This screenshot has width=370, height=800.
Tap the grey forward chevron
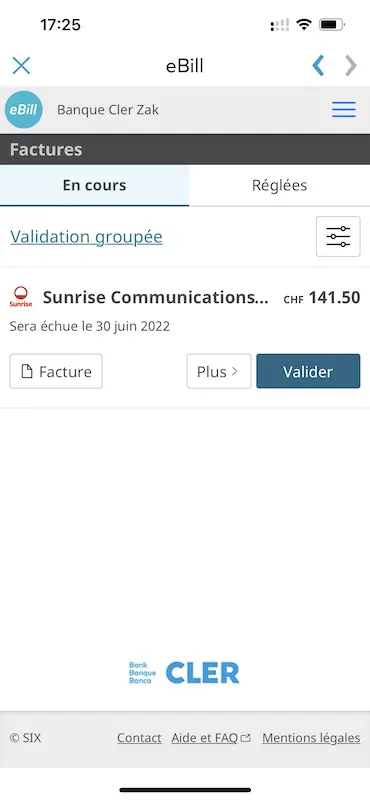coord(351,65)
